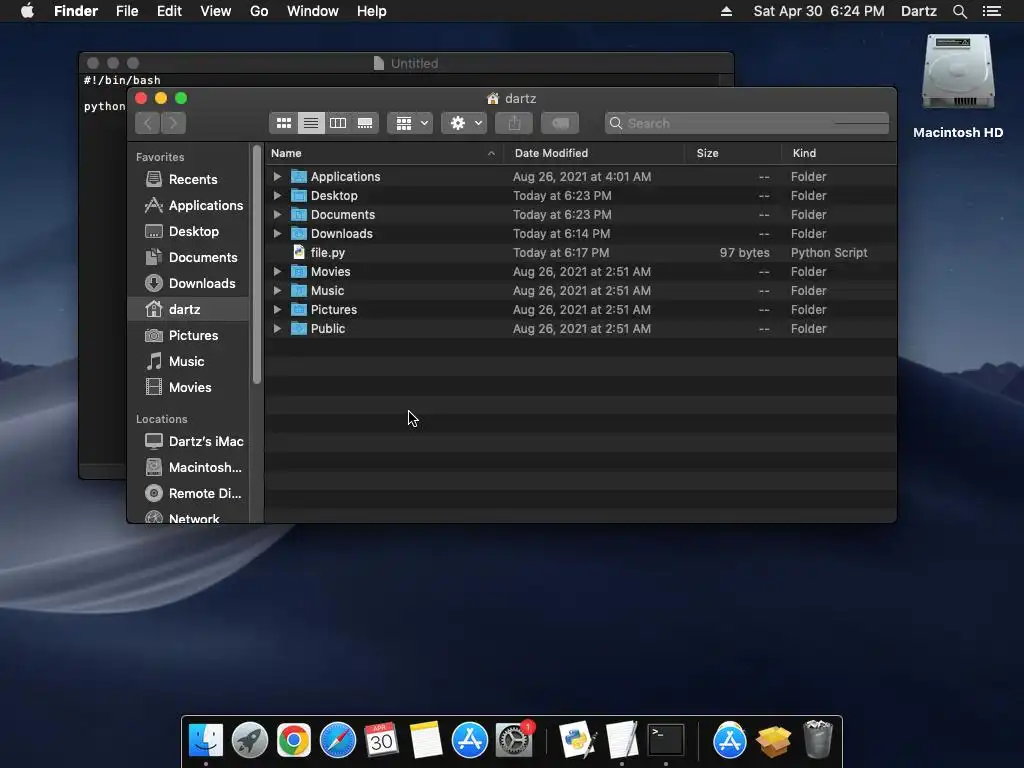Open Documents in the sidebar
The height and width of the screenshot is (768, 1024).
[x=188, y=257]
